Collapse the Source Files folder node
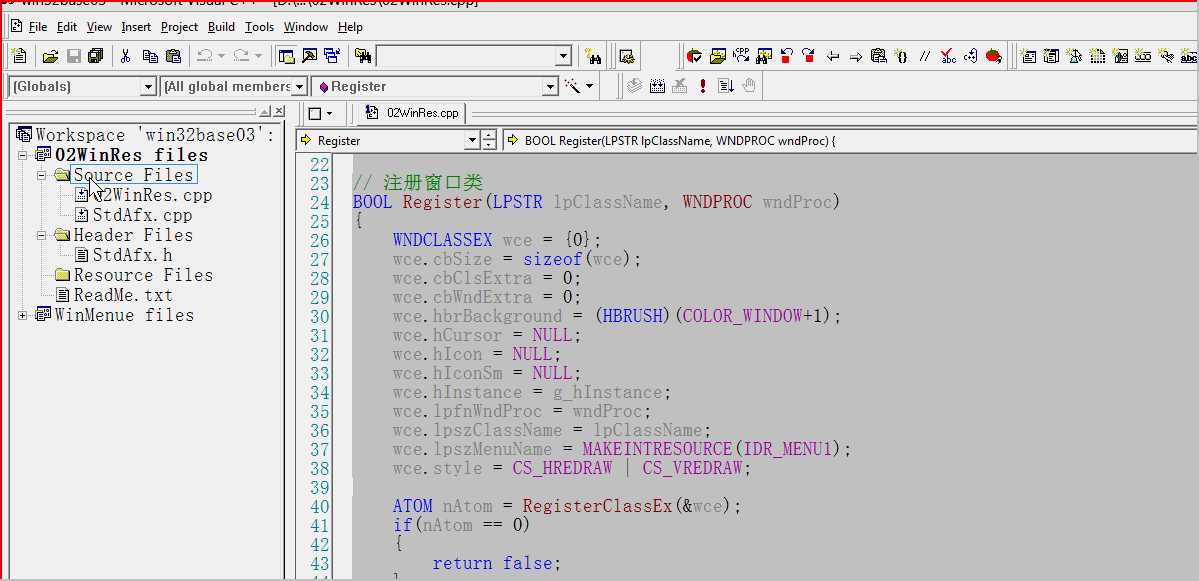This screenshot has width=1199, height=581. pos(42,175)
